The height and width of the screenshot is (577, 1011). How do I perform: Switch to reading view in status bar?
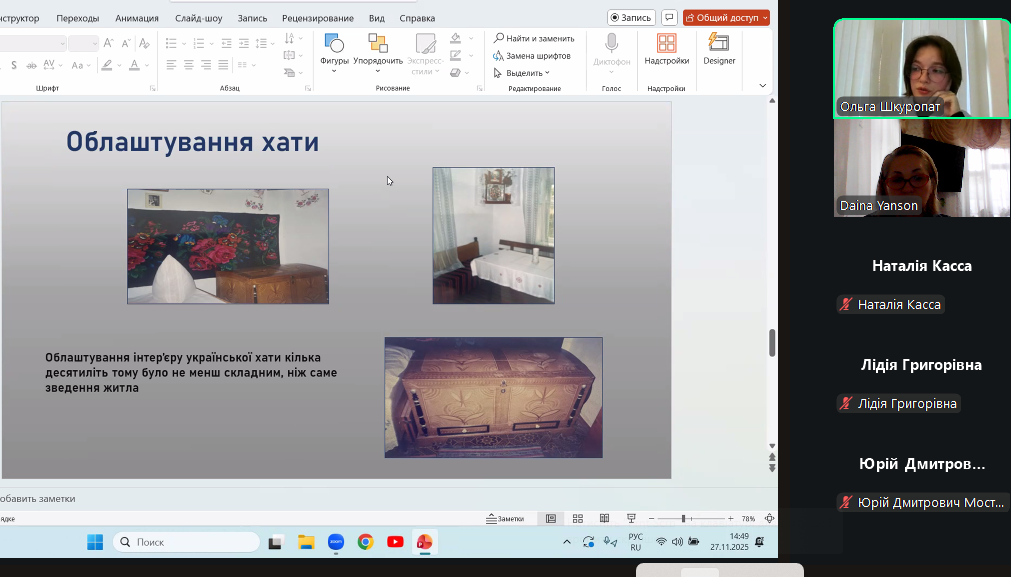coord(604,518)
